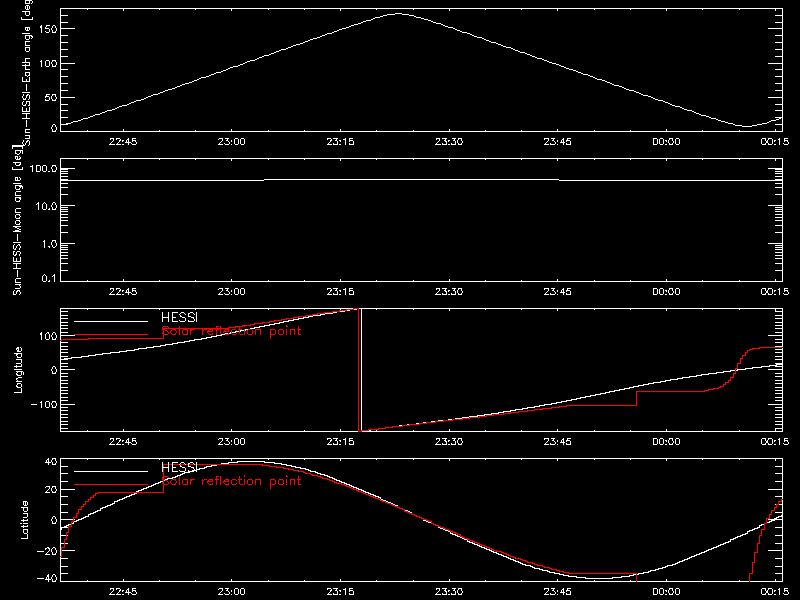800x600 pixels.
Task: Click '00:00' under the Latitude plot
Action: point(666,592)
